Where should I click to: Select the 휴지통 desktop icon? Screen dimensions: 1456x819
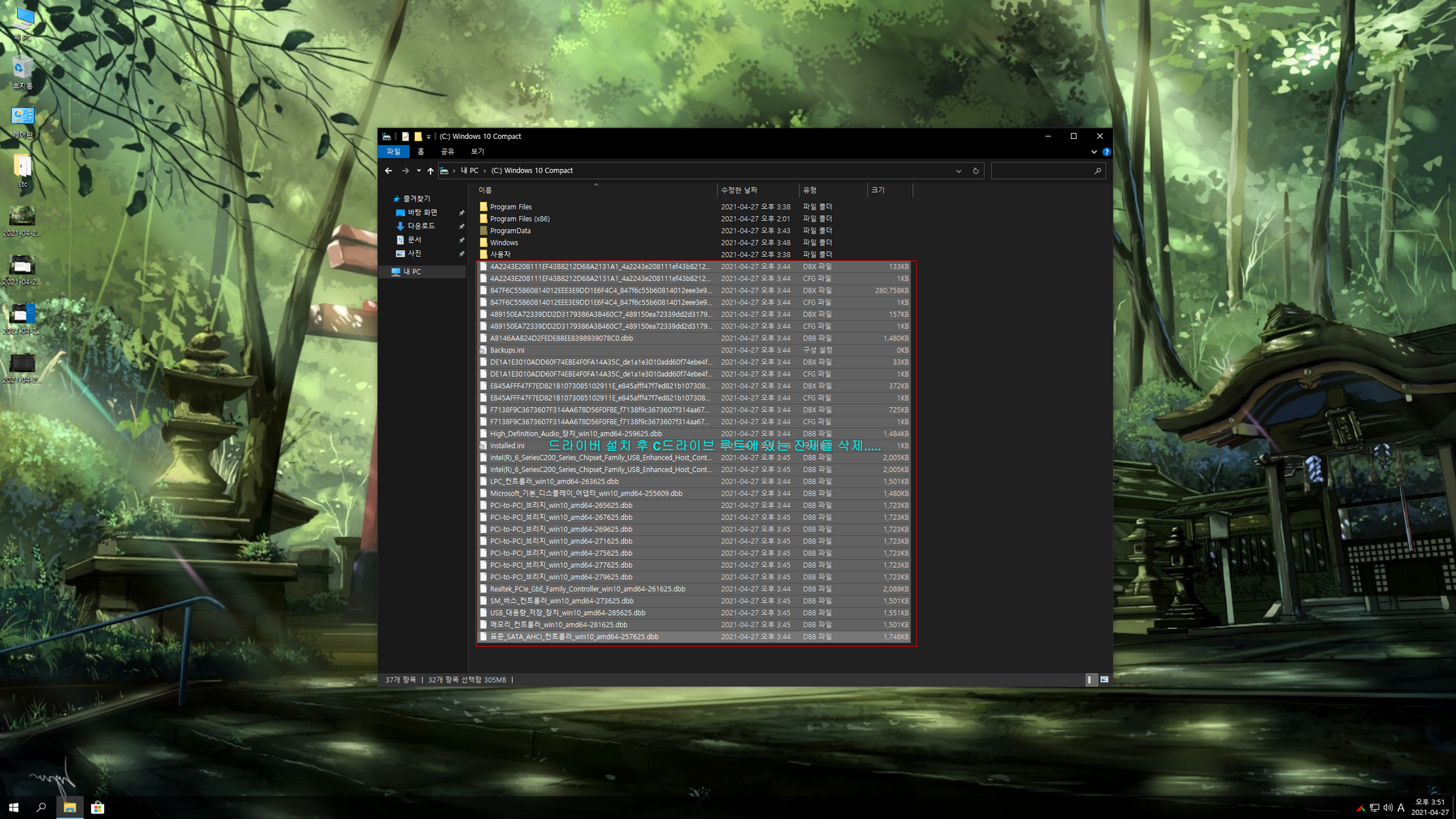coord(23,73)
